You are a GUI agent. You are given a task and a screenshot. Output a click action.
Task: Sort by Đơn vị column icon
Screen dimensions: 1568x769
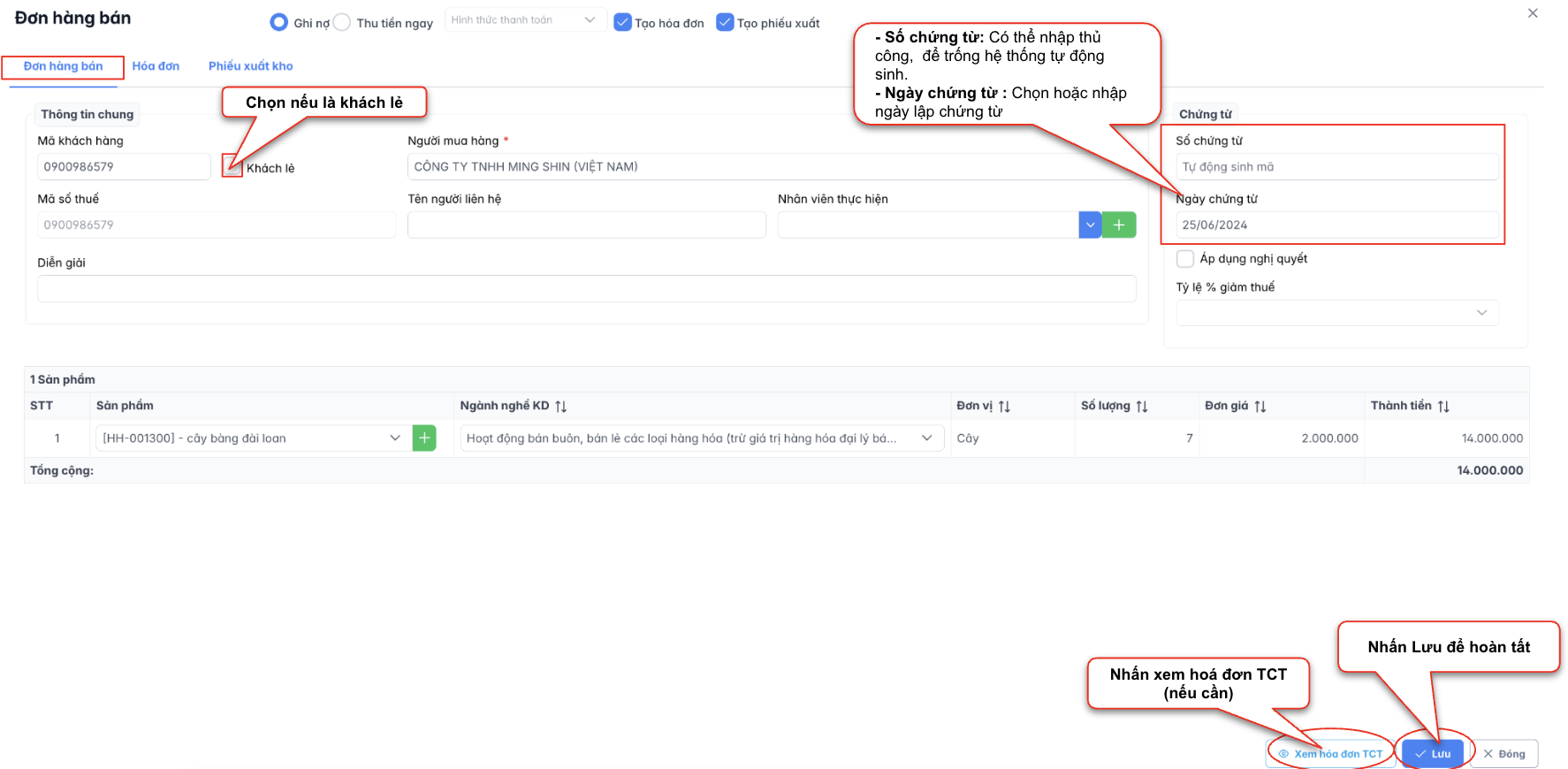point(1004,407)
